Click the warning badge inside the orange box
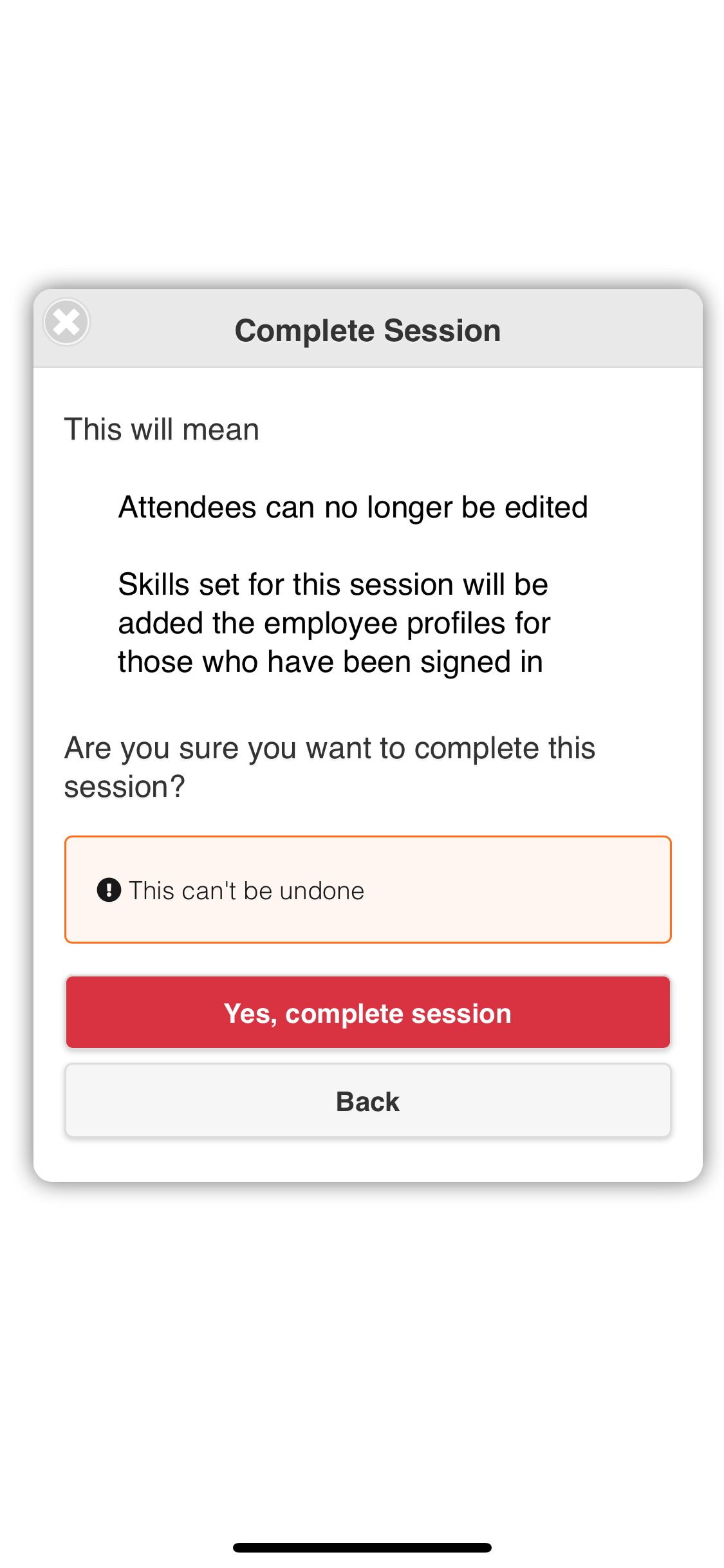Viewport: 724px width, 1568px height. pyautogui.click(x=109, y=890)
